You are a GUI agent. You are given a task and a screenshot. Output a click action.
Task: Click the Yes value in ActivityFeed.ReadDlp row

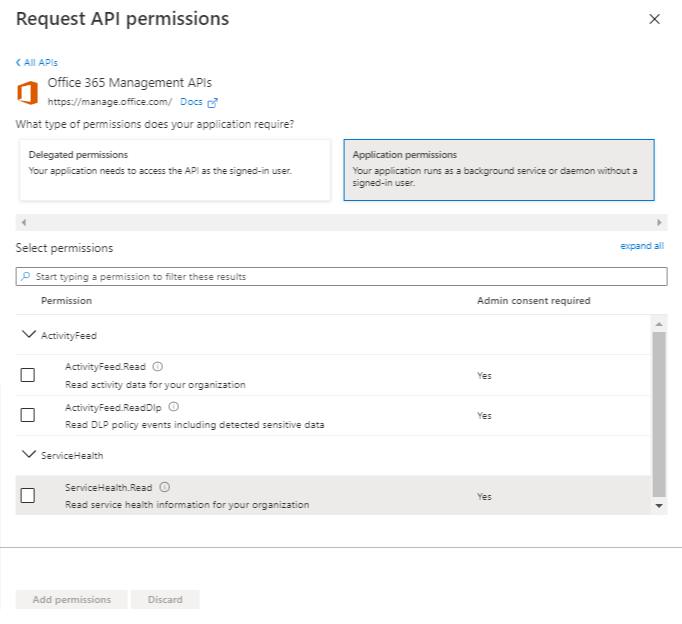point(484,416)
